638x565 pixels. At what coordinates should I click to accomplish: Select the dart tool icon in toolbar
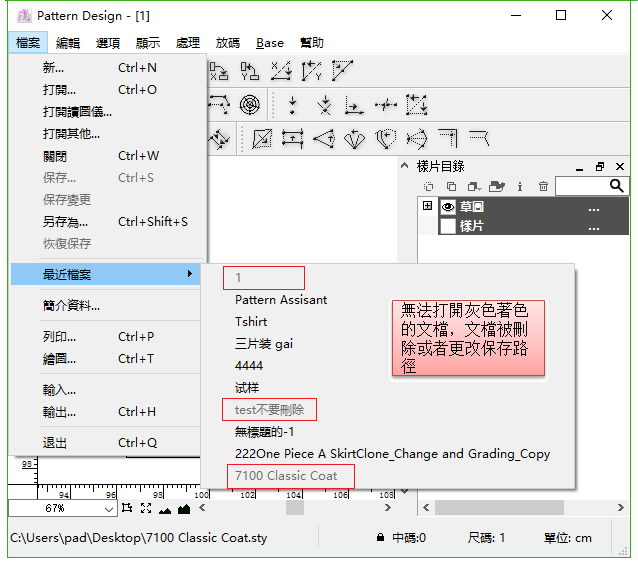[x=324, y=139]
